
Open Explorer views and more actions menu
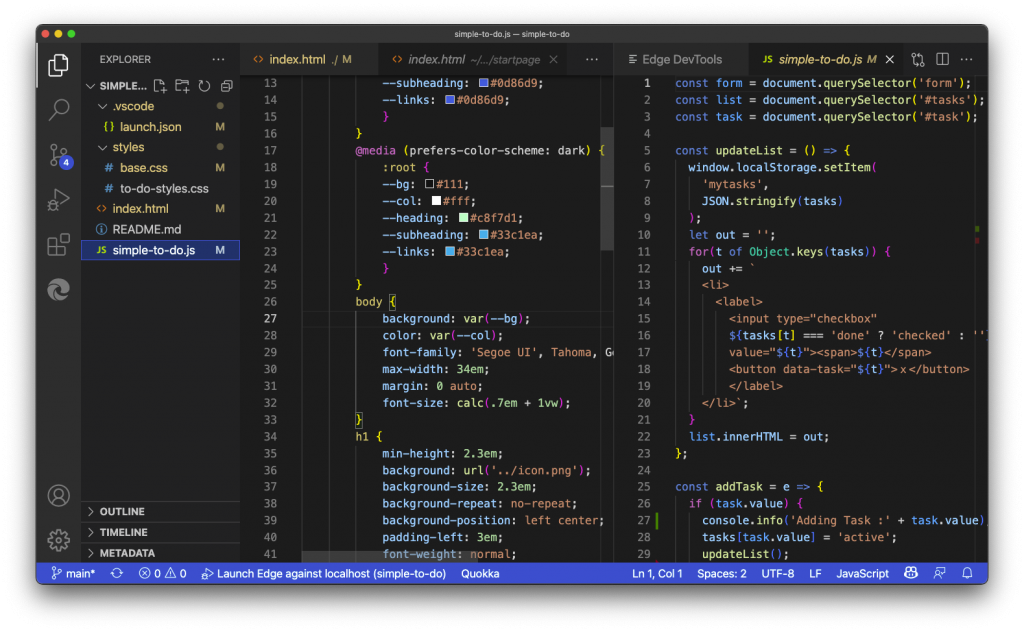point(219,59)
